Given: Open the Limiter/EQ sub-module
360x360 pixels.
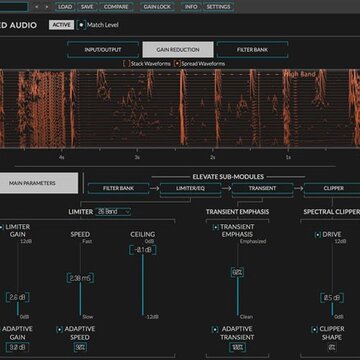Looking at the screenshot, I should (x=190, y=188).
